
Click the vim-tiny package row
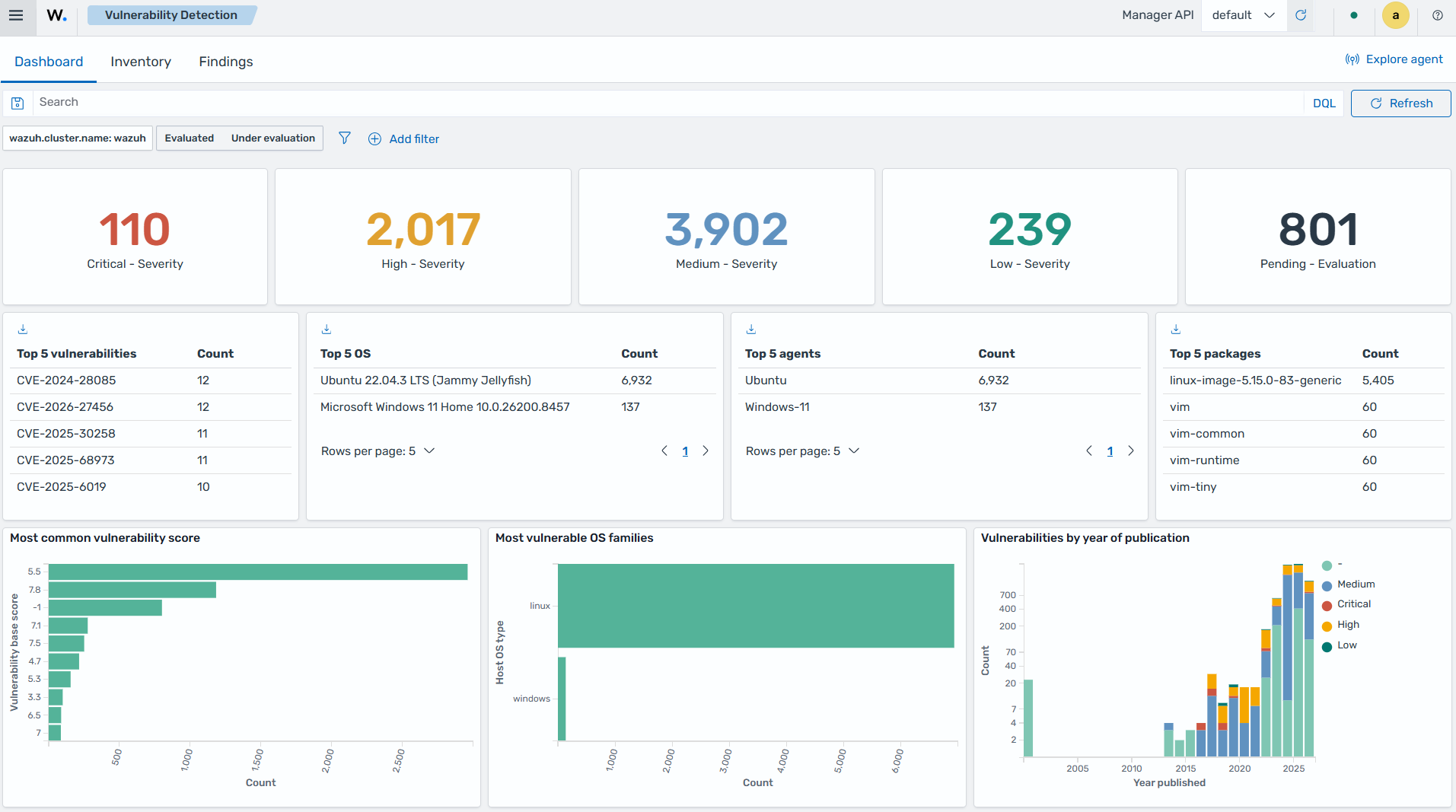pos(1303,487)
